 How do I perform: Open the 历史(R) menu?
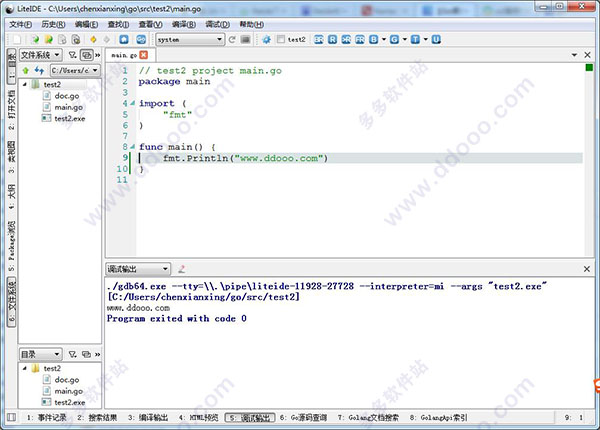(x=53, y=24)
